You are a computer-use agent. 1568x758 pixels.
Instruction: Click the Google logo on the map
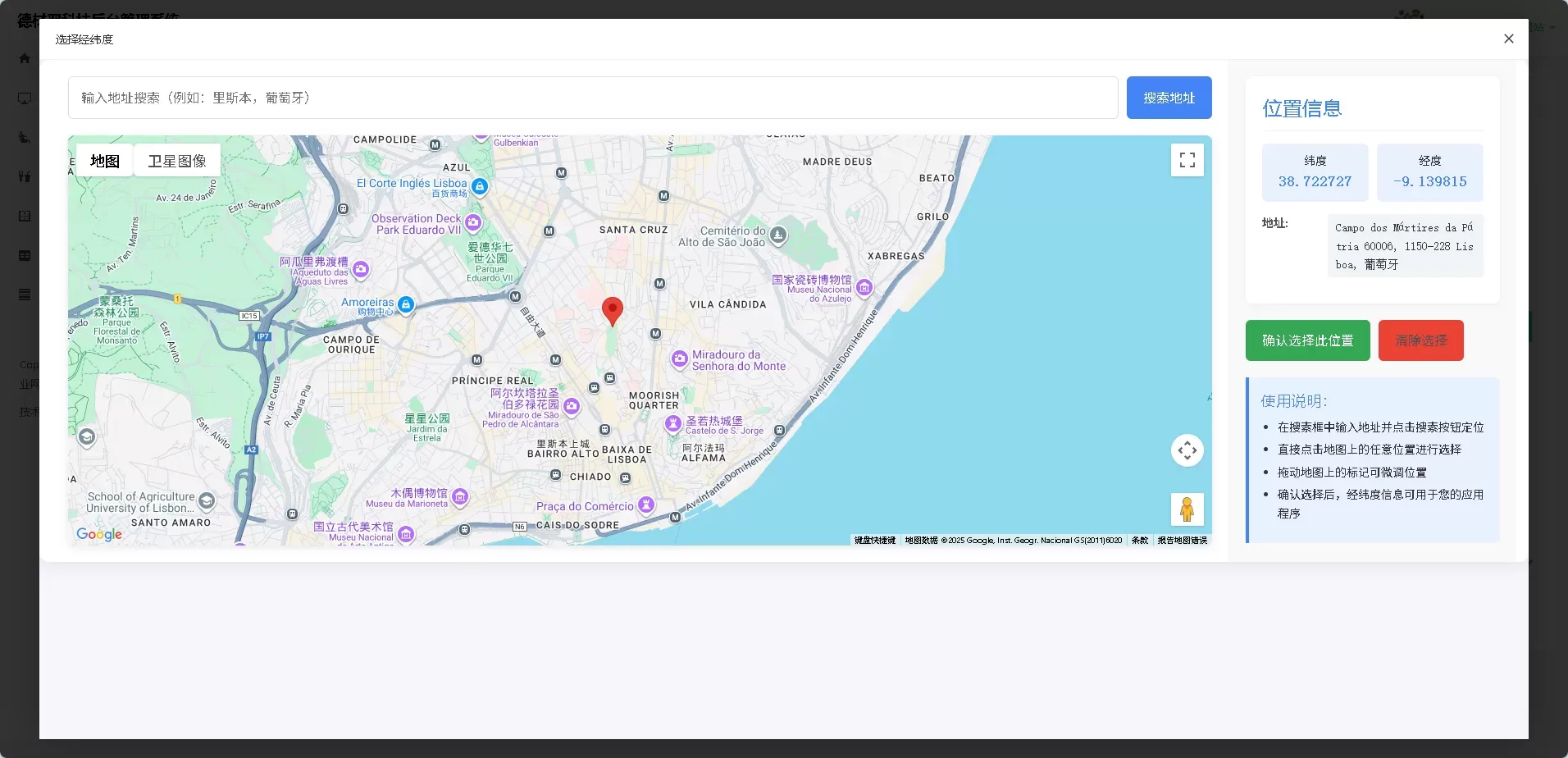(x=99, y=534)
